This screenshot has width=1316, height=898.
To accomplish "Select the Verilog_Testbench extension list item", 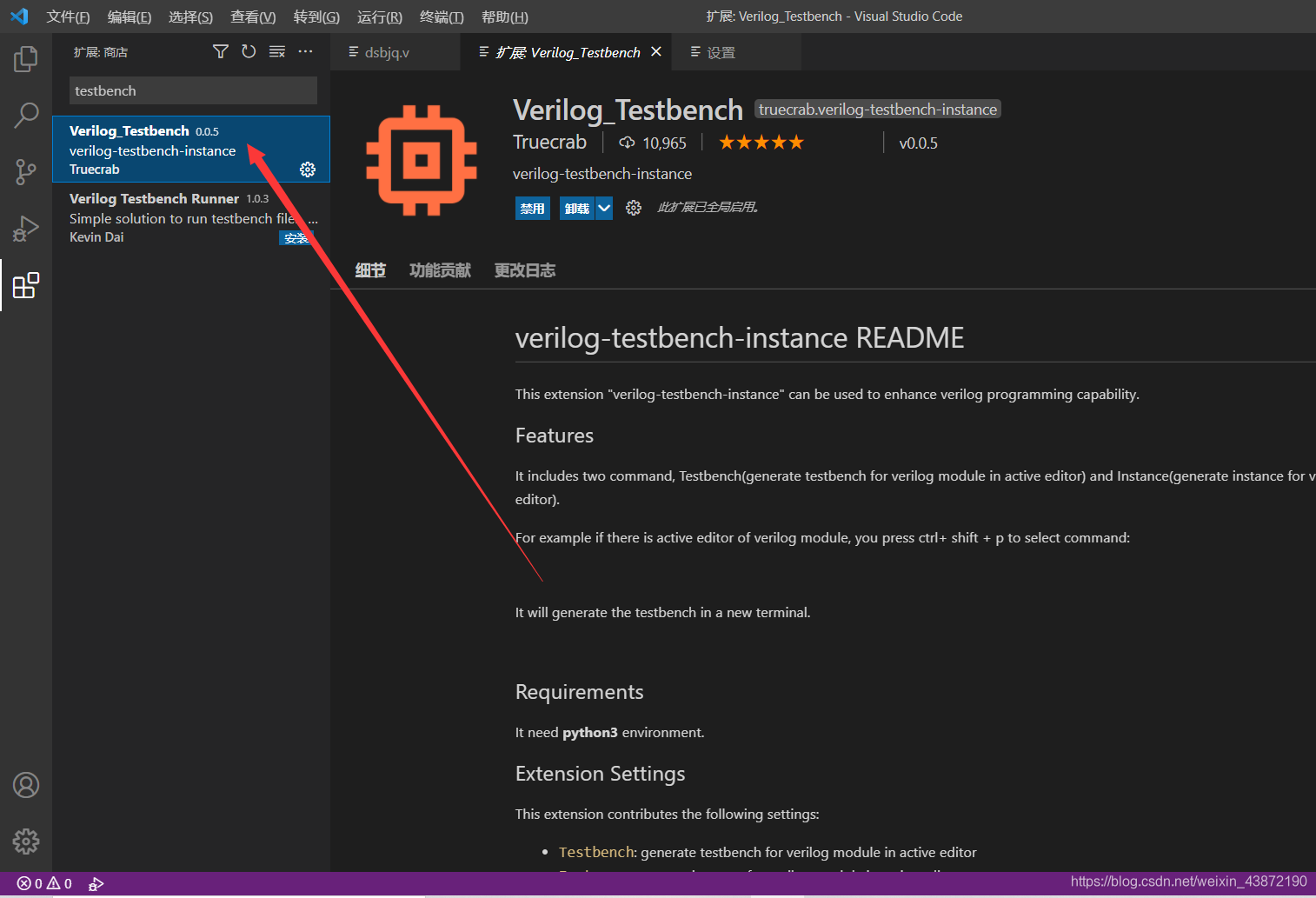I will point(191,150).
